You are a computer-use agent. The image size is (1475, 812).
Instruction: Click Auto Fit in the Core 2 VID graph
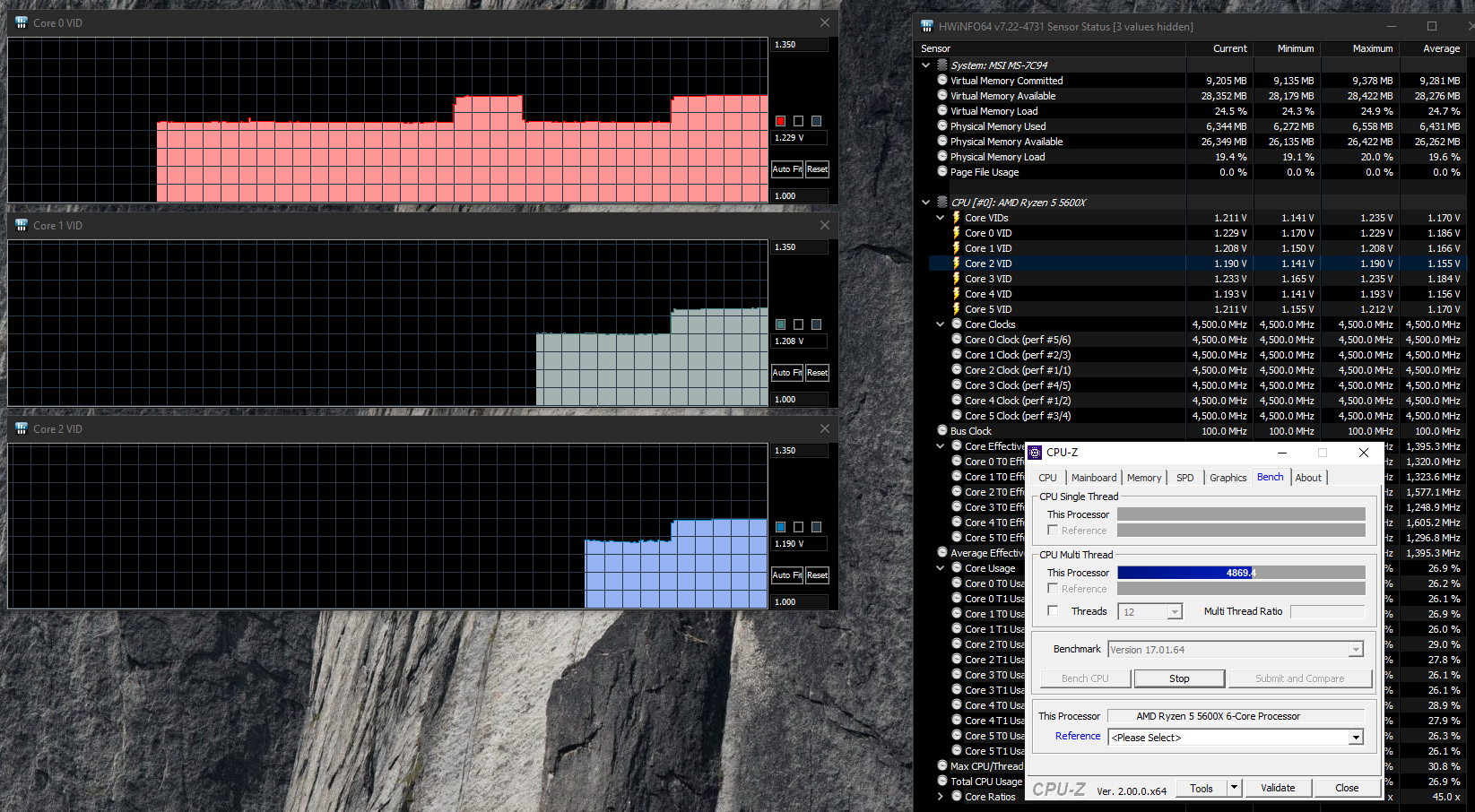pyautogui.click(x=787, y=575)
